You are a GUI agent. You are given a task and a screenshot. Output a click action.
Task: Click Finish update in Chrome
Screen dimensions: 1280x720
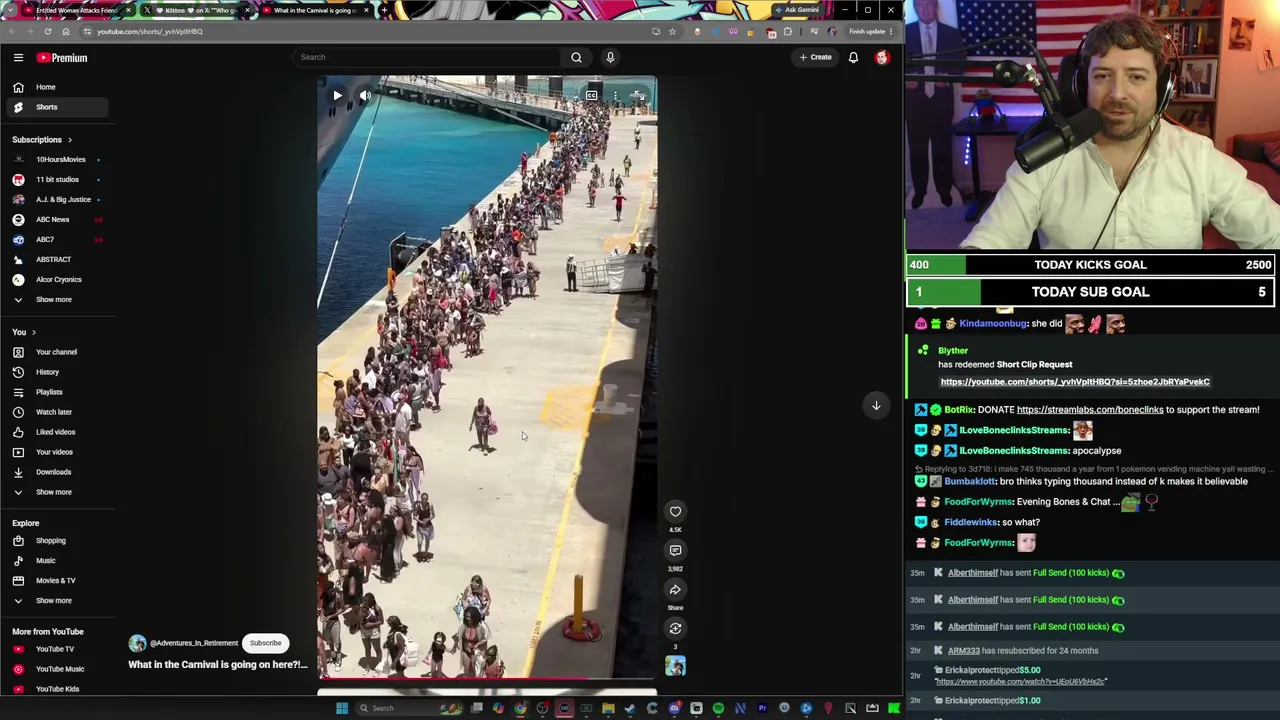pos(868,32)
